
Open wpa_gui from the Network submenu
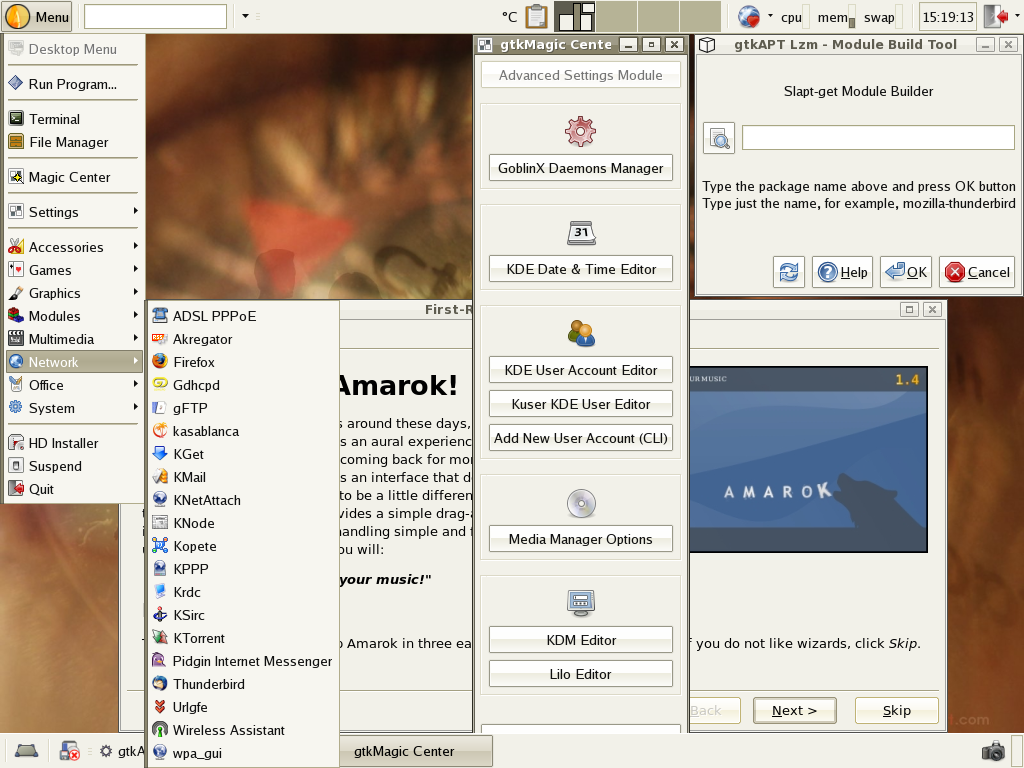point(243,753)
